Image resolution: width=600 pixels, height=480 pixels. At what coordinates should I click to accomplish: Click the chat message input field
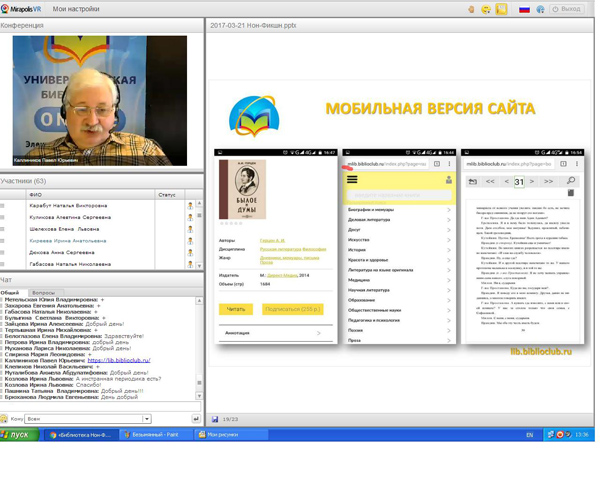click(101, 407)
